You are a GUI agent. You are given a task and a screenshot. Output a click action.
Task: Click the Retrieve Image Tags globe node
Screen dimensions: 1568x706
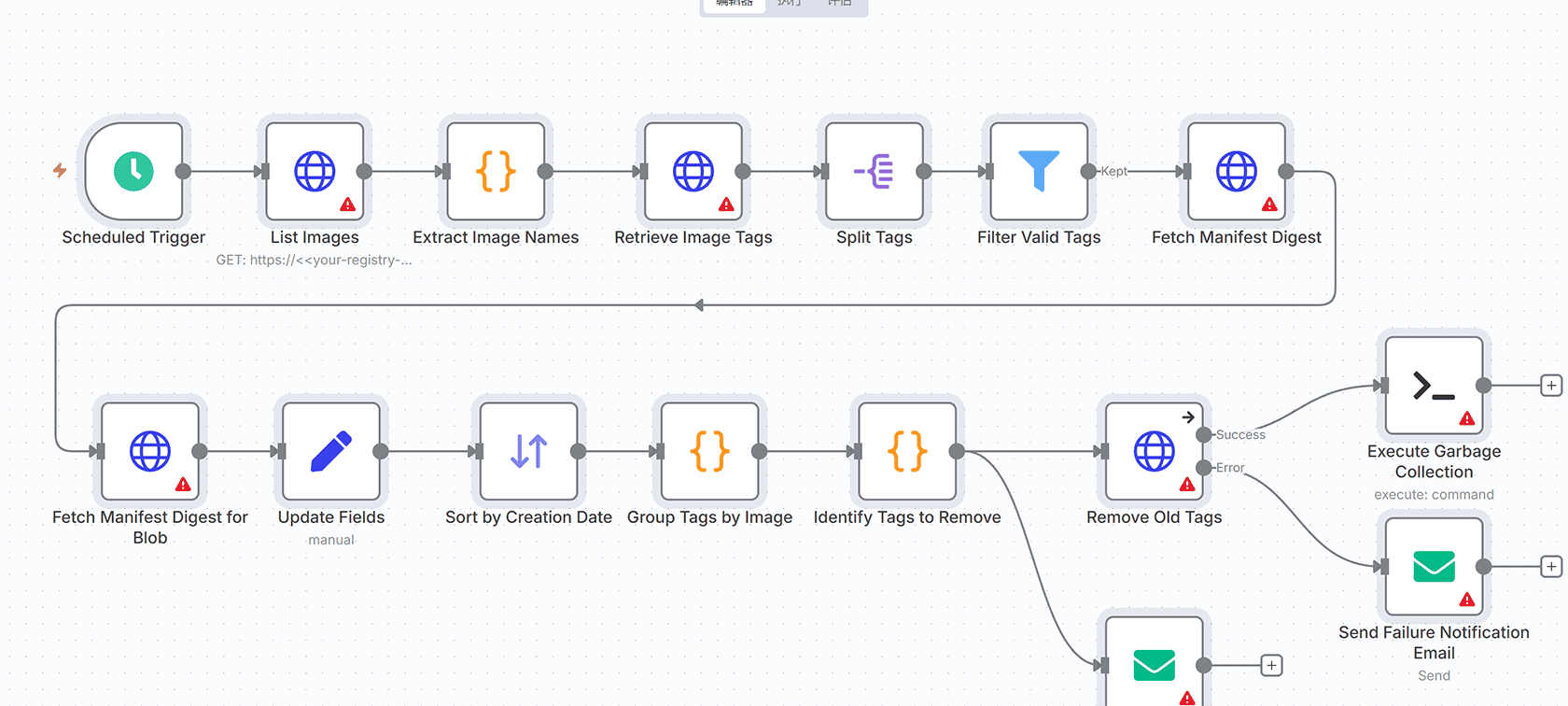coord(693,171)
